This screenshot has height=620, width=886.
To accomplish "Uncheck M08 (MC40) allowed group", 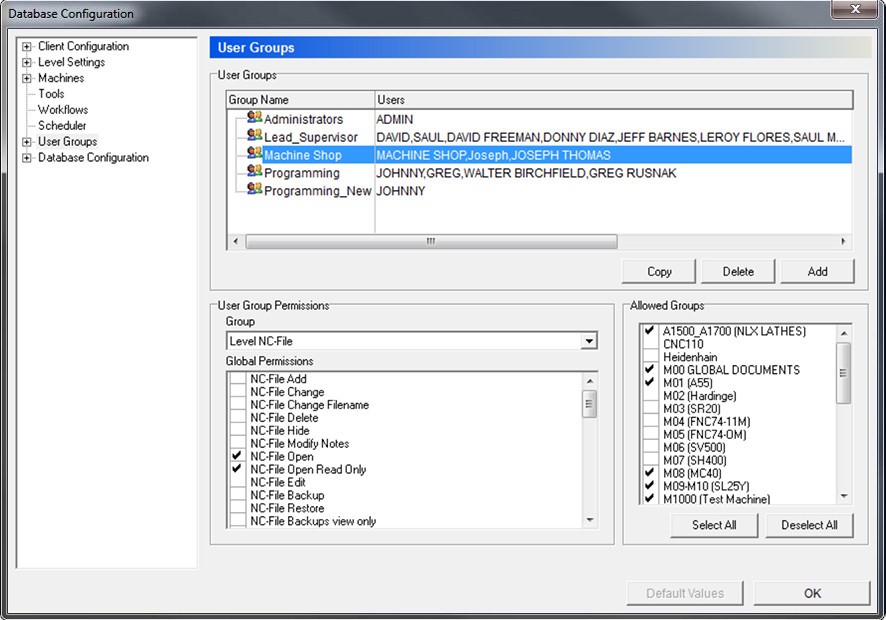I will tap(650, 473).
